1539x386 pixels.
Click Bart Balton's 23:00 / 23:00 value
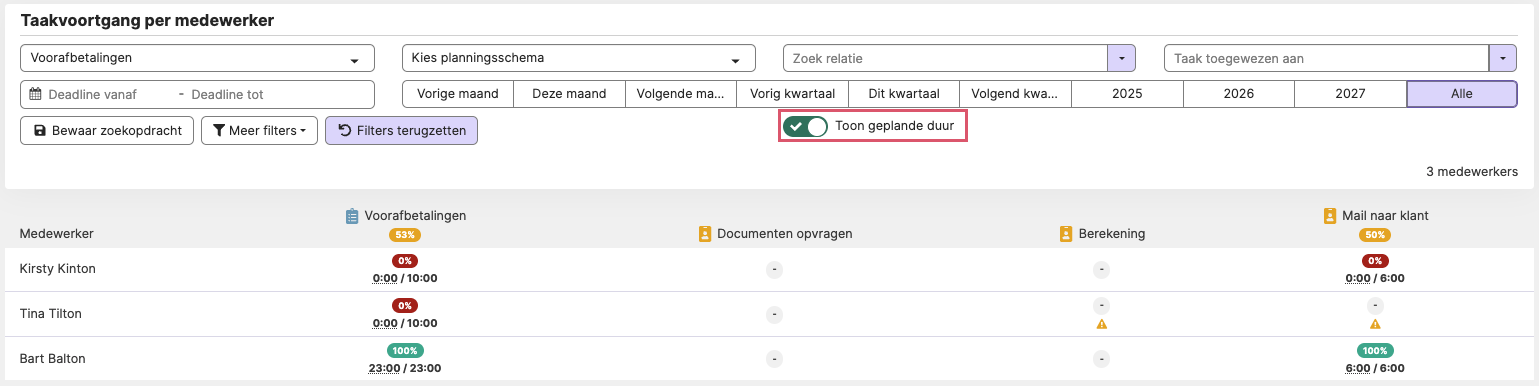(405, 368)
